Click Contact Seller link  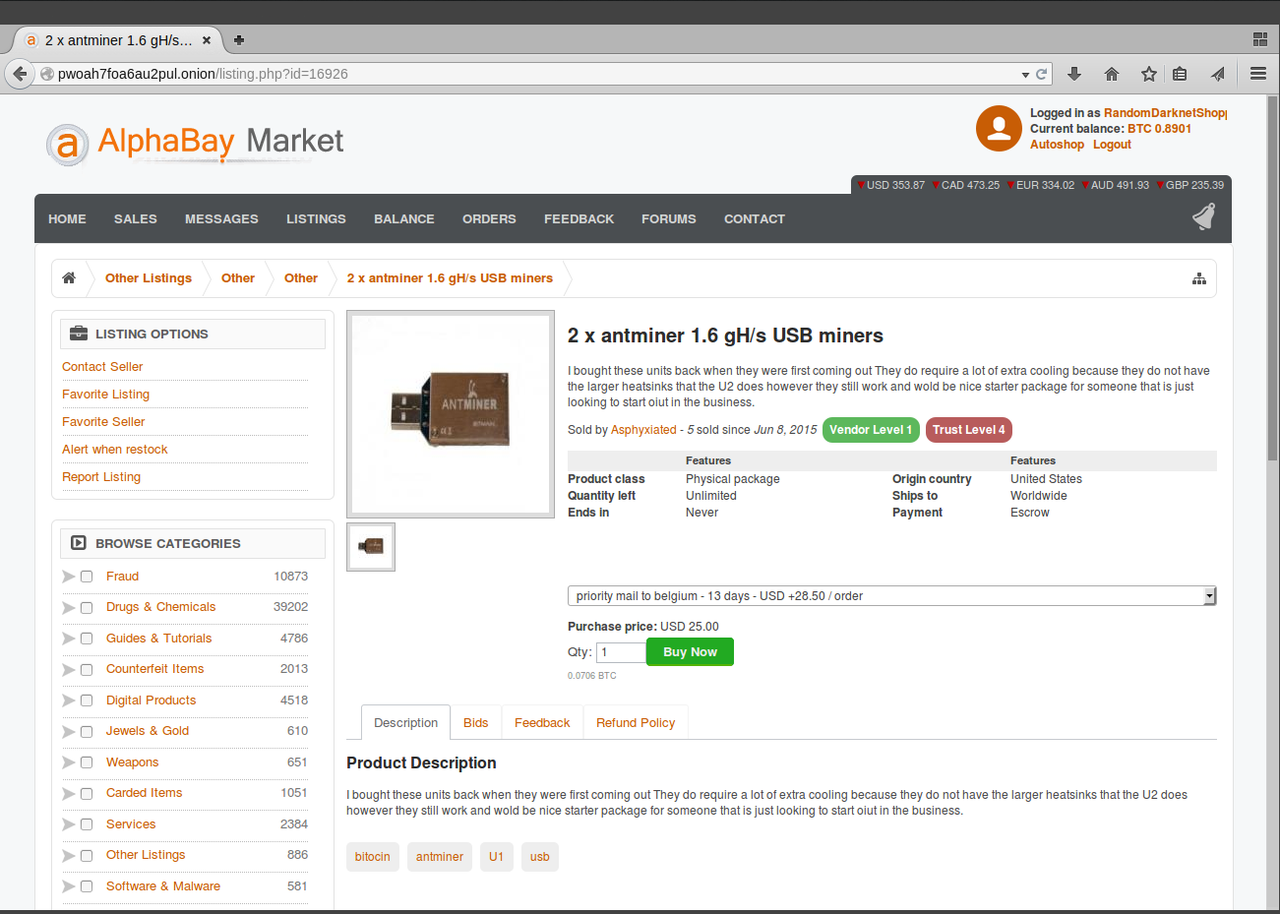[102, 367]
